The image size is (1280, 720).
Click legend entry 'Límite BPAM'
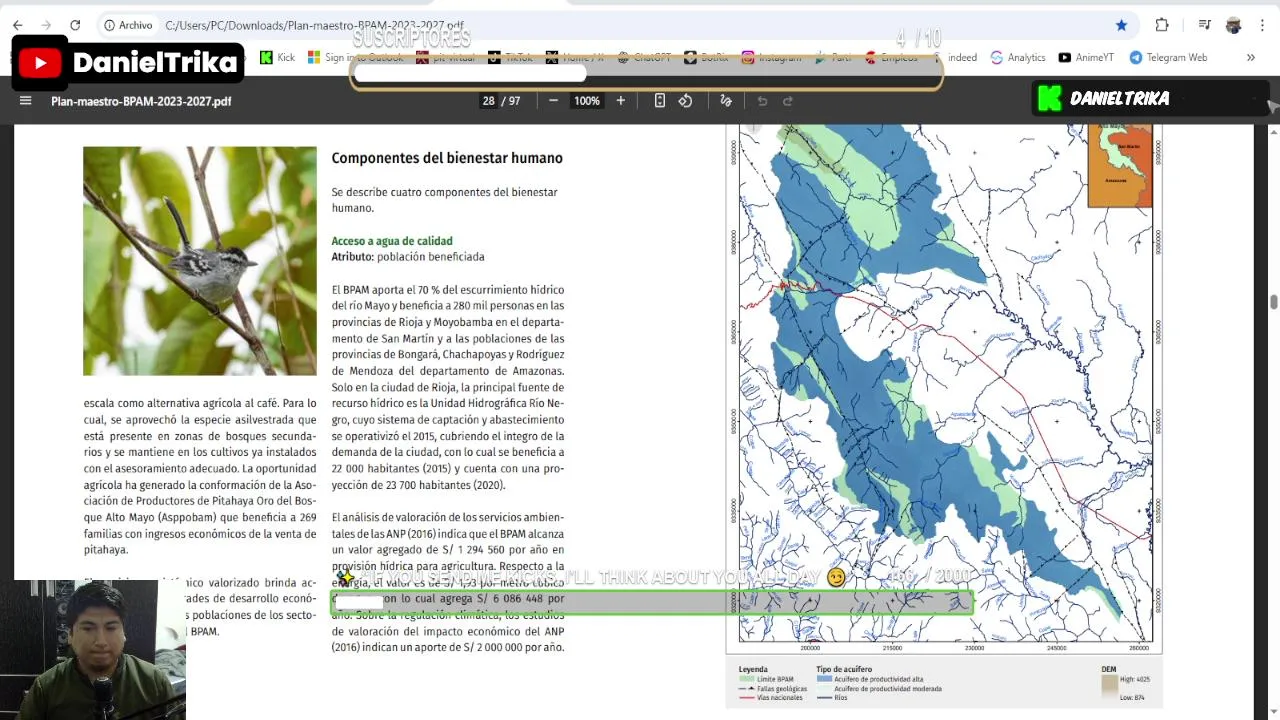pyautogui.click(x=773, y=680)
